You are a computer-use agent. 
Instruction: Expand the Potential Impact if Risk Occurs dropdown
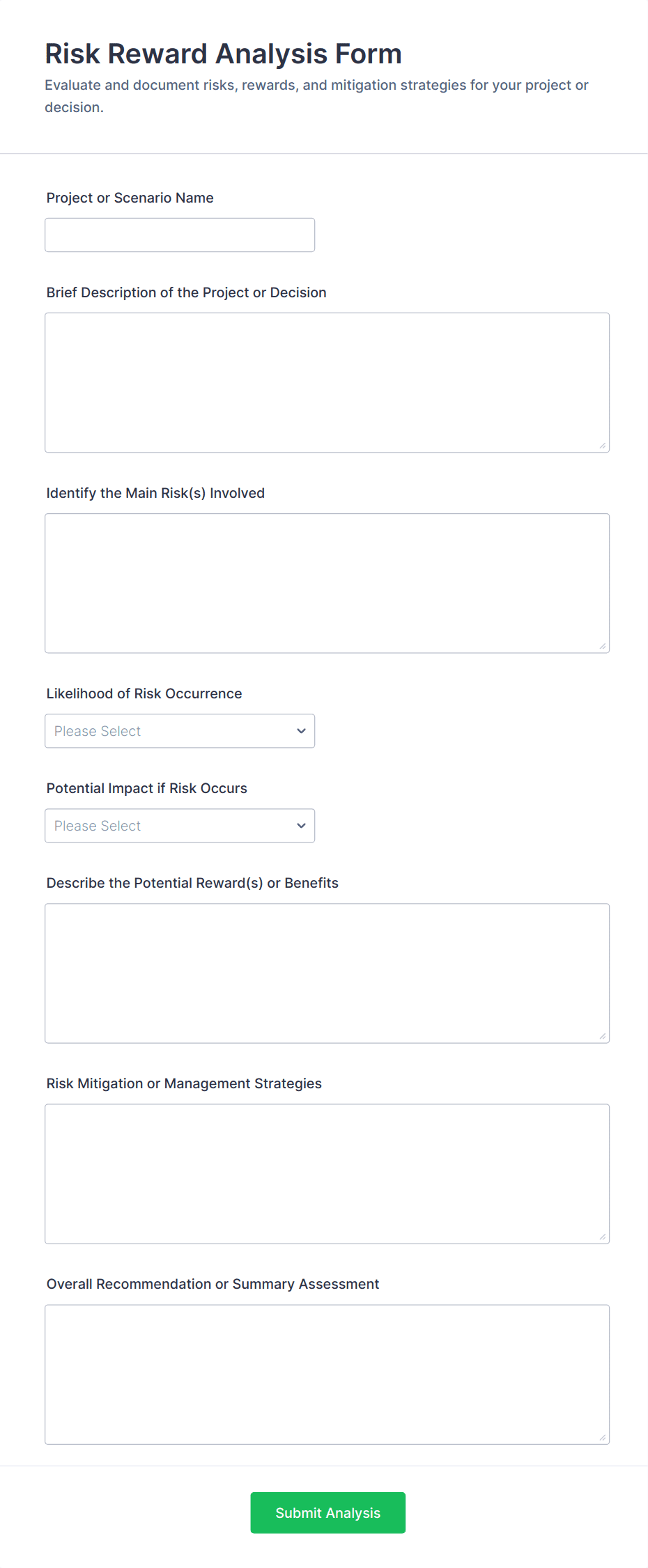click(180, 826)
